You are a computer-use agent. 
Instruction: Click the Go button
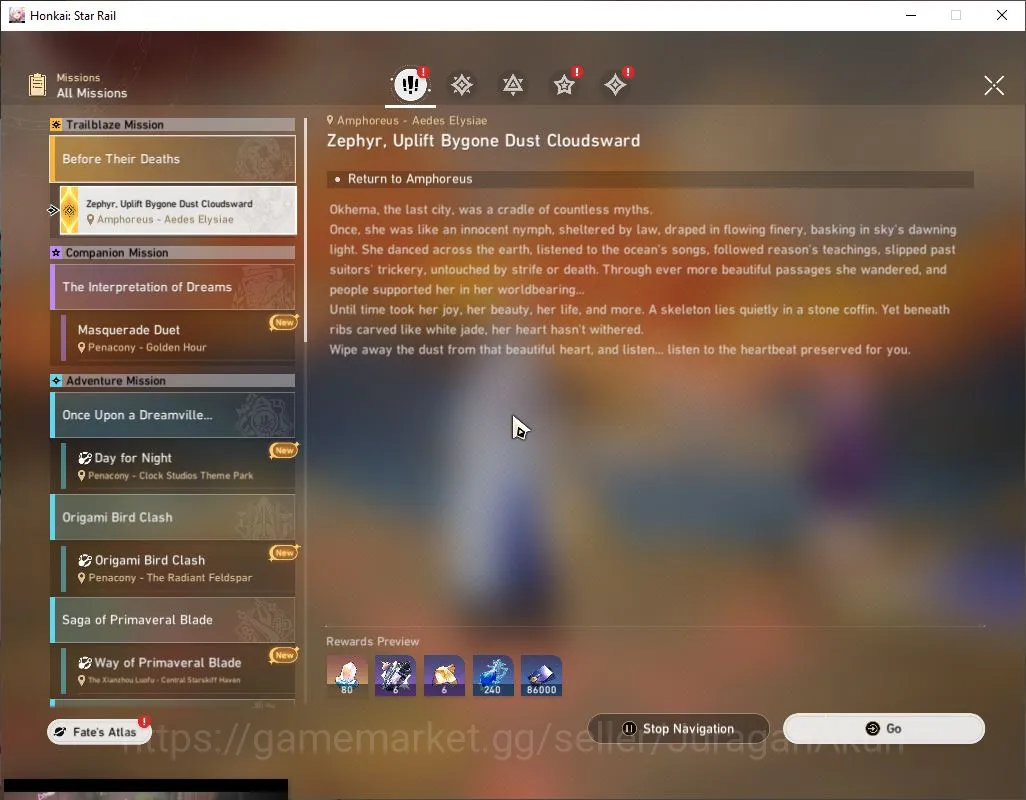click(x=883, y=728)
